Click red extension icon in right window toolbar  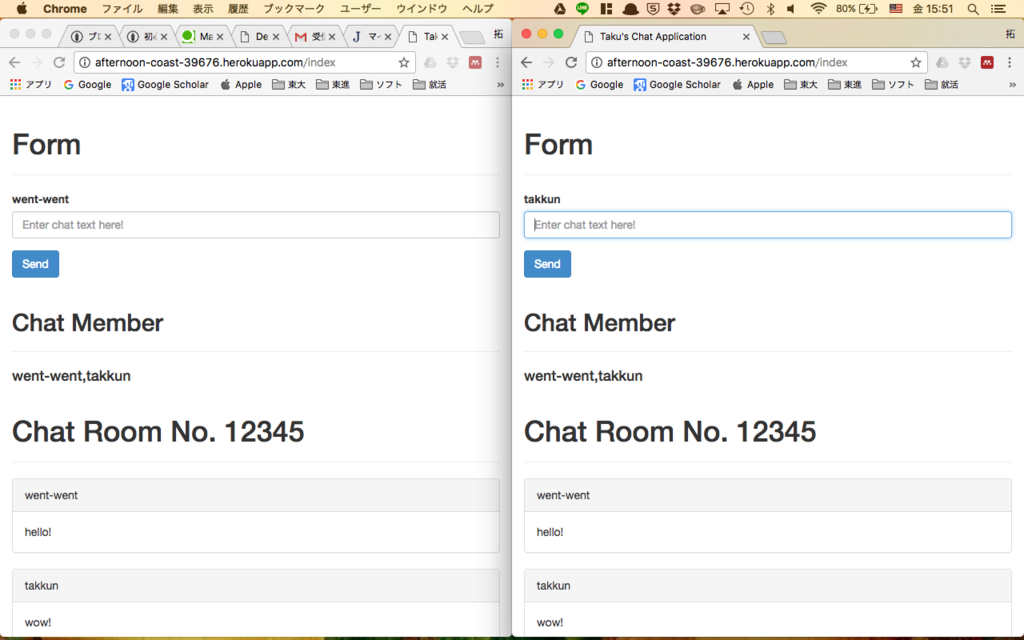point(987,62)
